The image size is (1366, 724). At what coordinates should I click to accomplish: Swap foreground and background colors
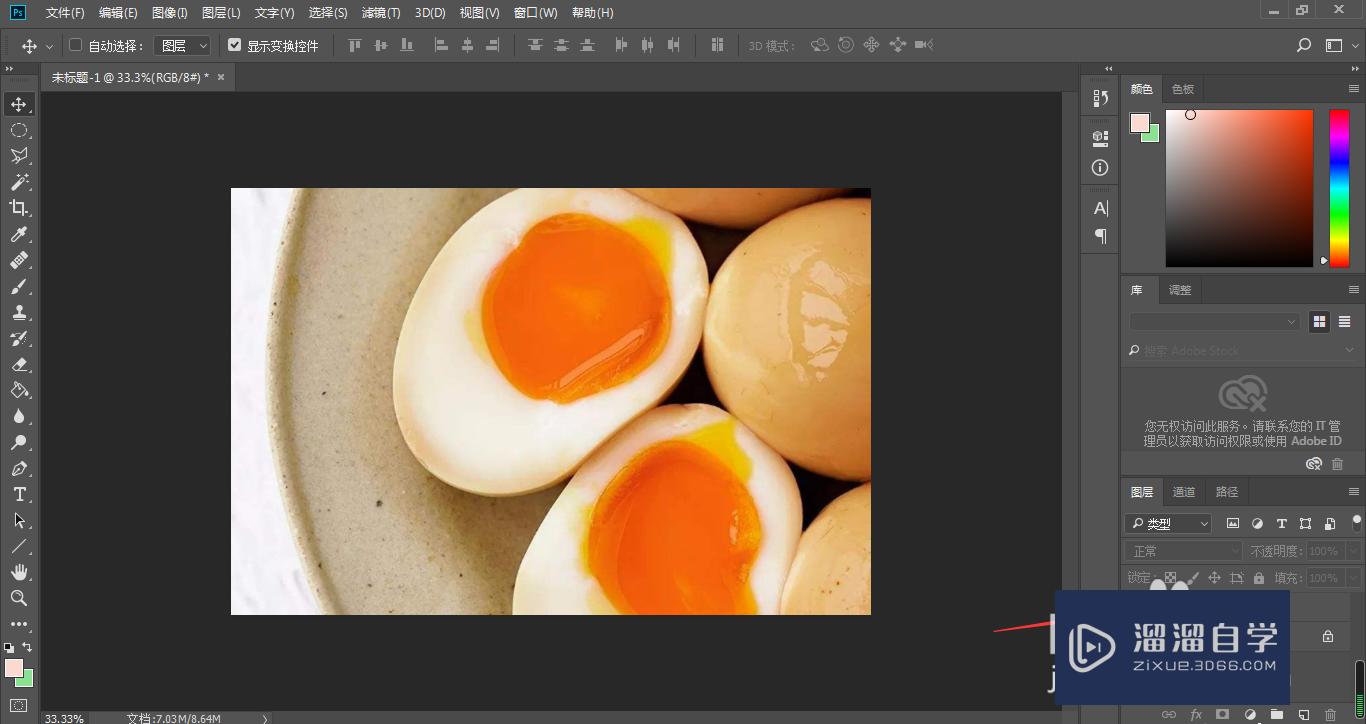tap(27, 647)
